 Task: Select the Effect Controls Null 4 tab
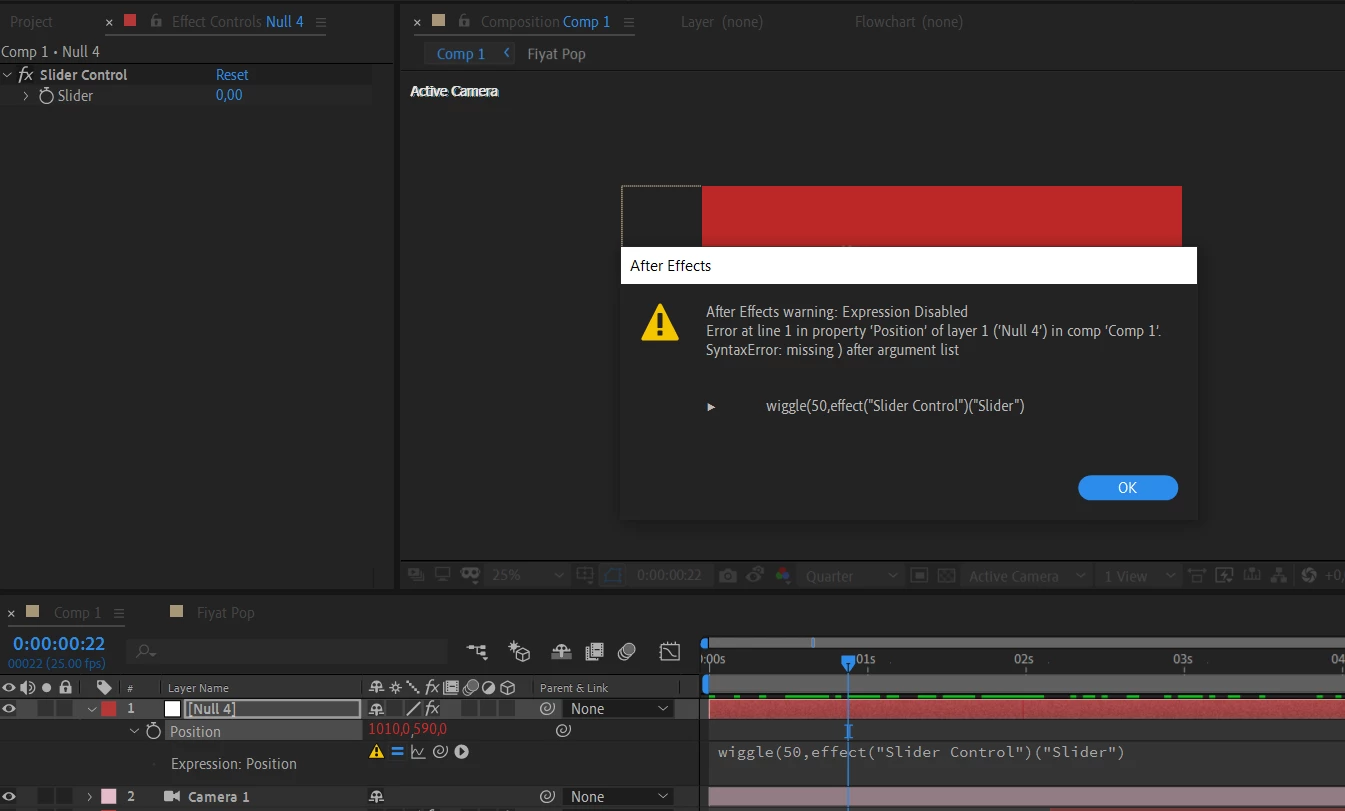[x=237, y=22]
